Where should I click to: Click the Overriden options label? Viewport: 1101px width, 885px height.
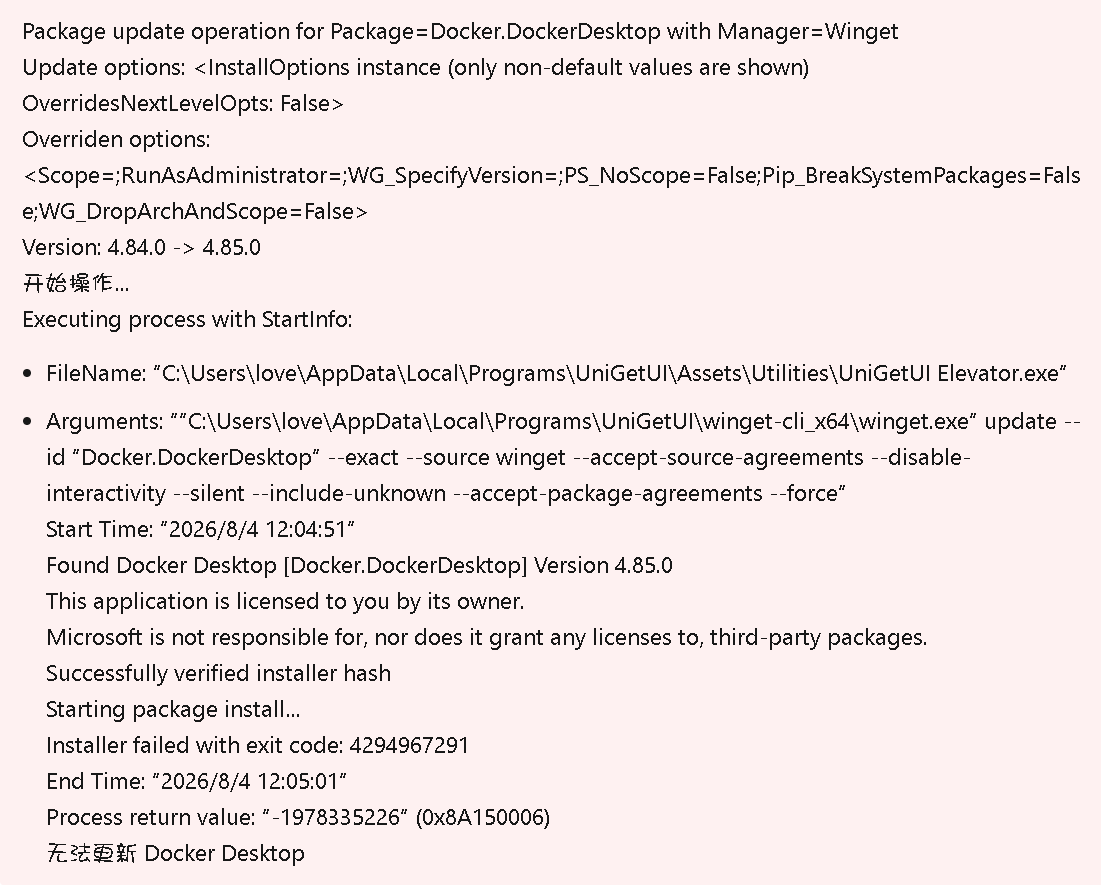[x=116, y=139]
